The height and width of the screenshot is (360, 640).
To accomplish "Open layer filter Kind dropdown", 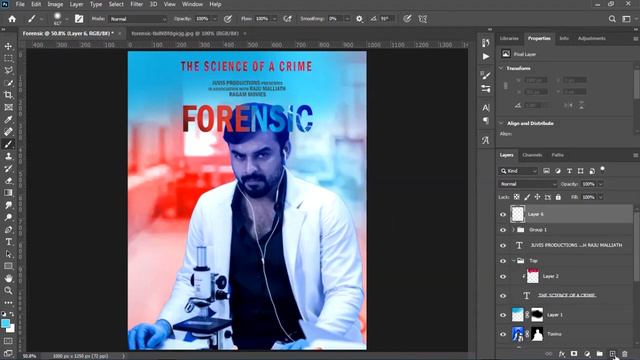I will [518, 171].
